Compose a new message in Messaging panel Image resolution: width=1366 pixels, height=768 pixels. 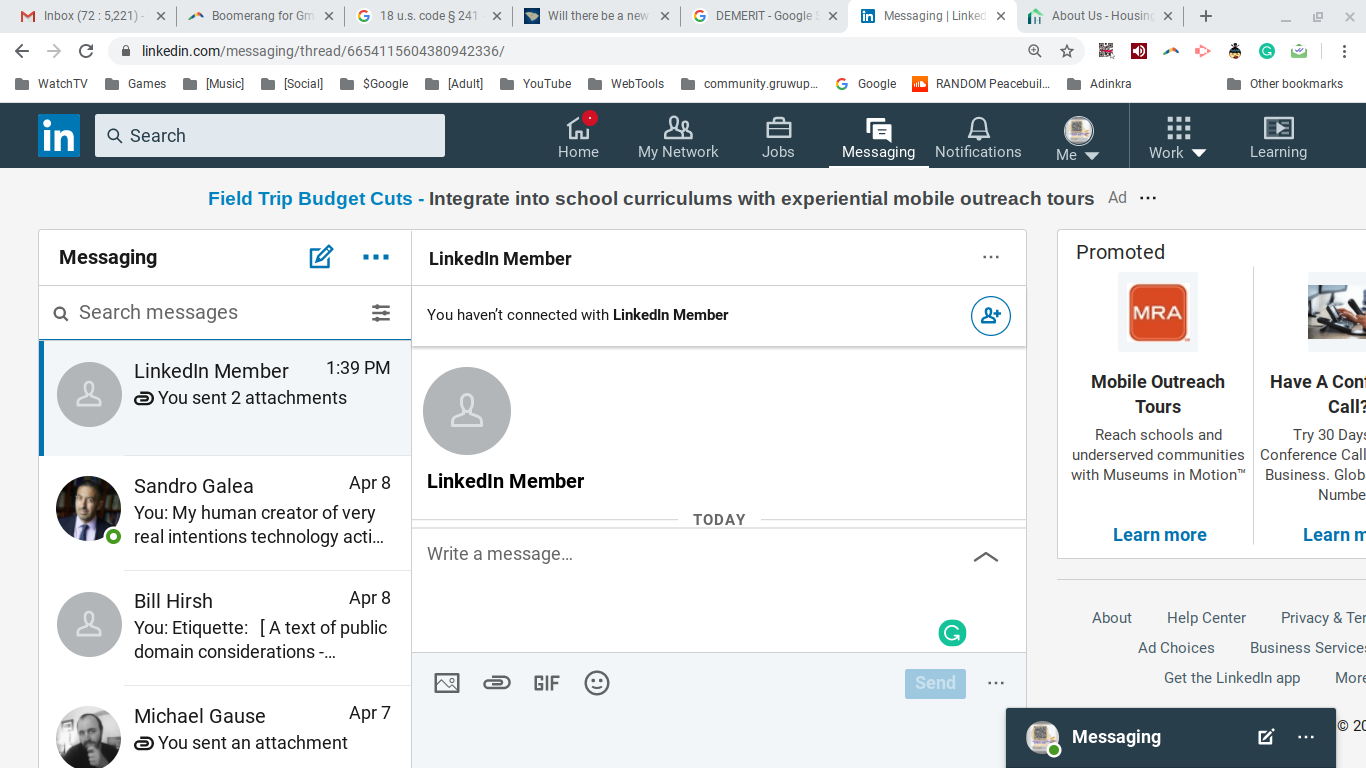[x=321, y=257]
